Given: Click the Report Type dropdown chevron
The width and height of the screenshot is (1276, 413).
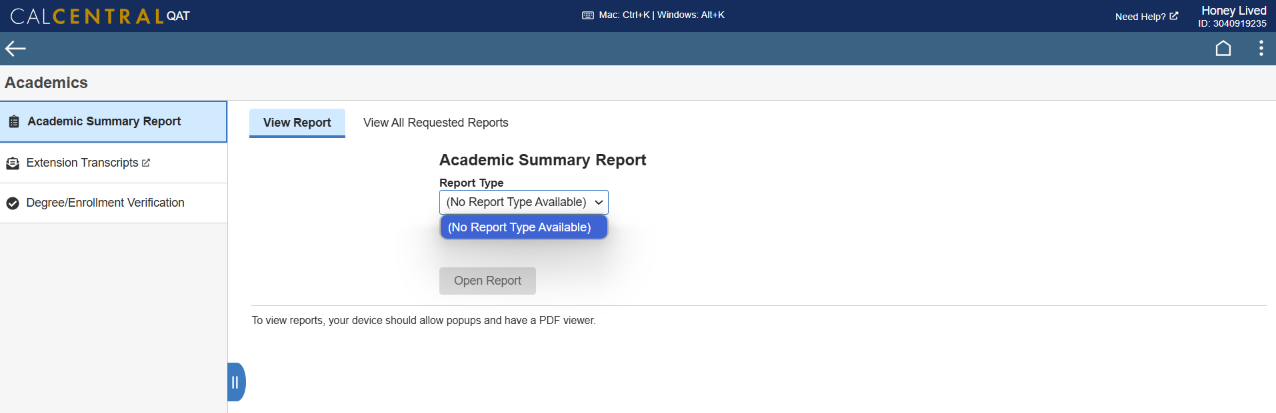Looking at the screenshot, I should click(599, 202).
